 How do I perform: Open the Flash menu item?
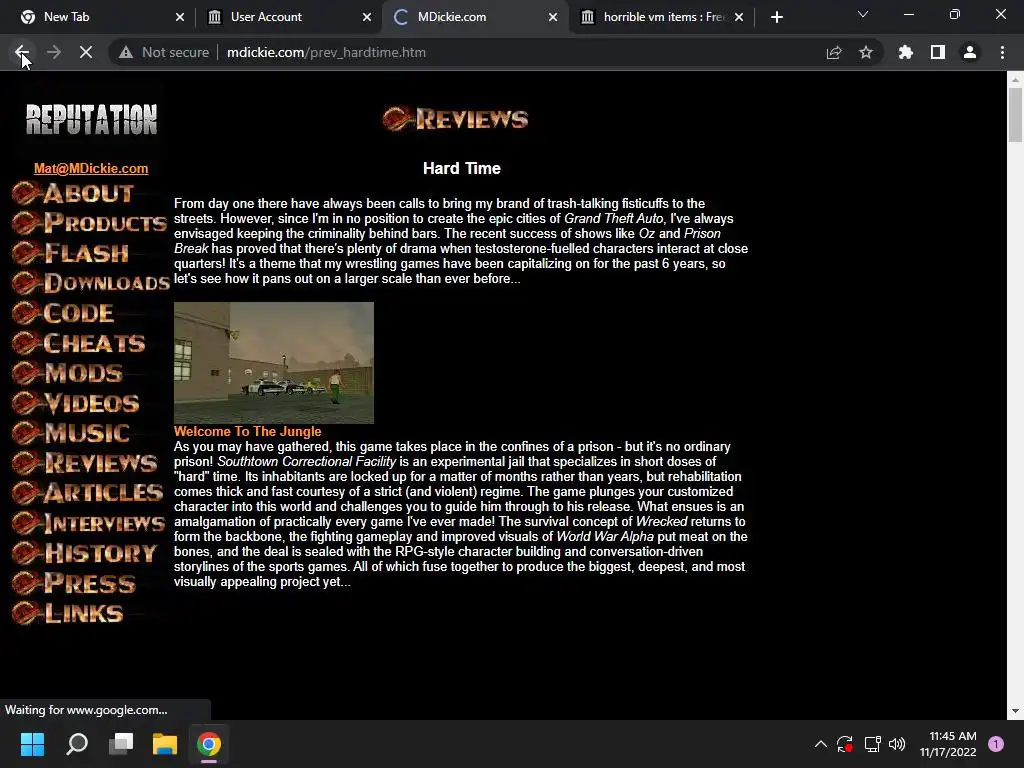pos(71,253)
